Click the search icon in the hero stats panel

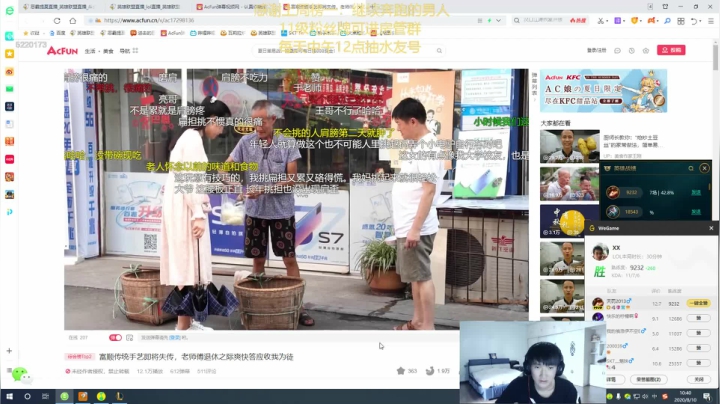tap(691, 168)
